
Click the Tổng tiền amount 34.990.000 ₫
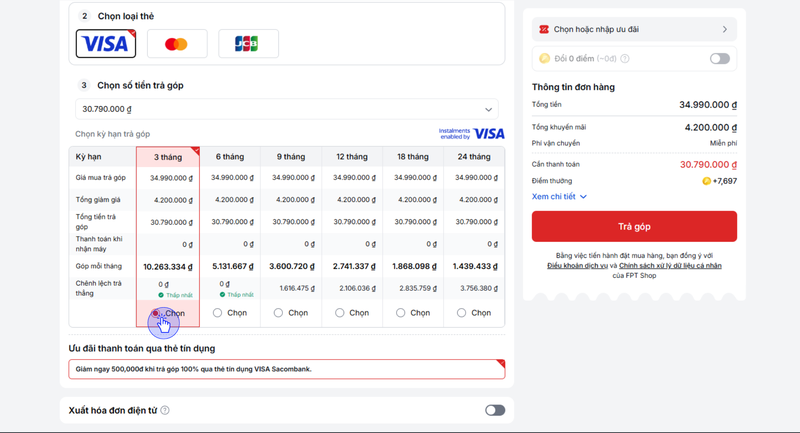(x=708, y=105)
